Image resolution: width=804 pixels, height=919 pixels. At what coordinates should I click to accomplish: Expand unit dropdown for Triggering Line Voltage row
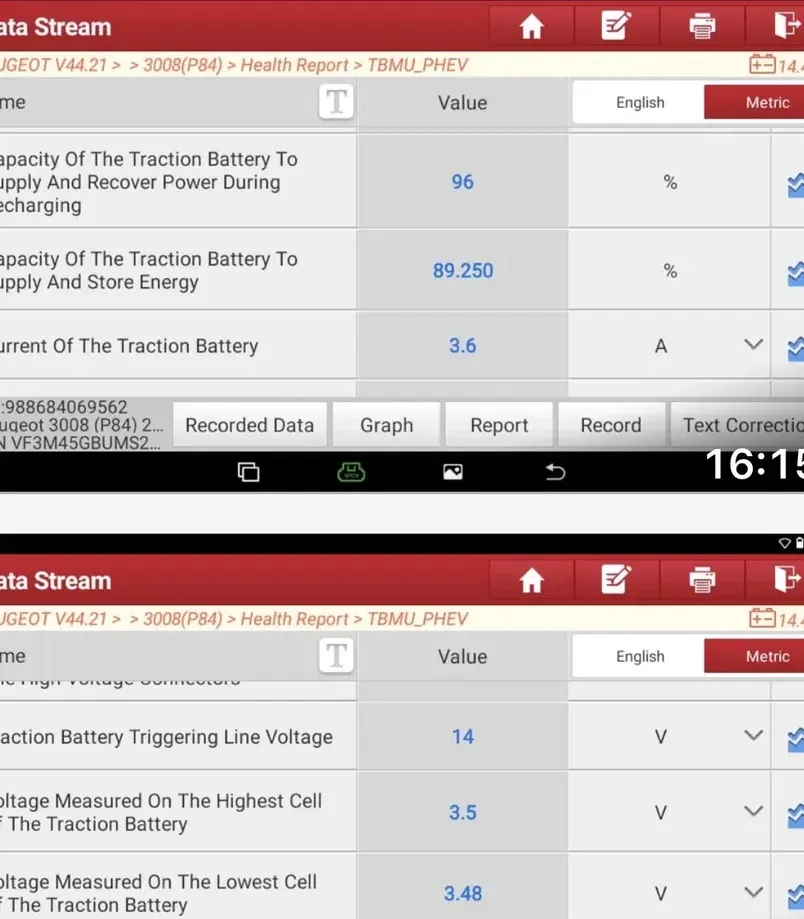[x=754, y=735]
